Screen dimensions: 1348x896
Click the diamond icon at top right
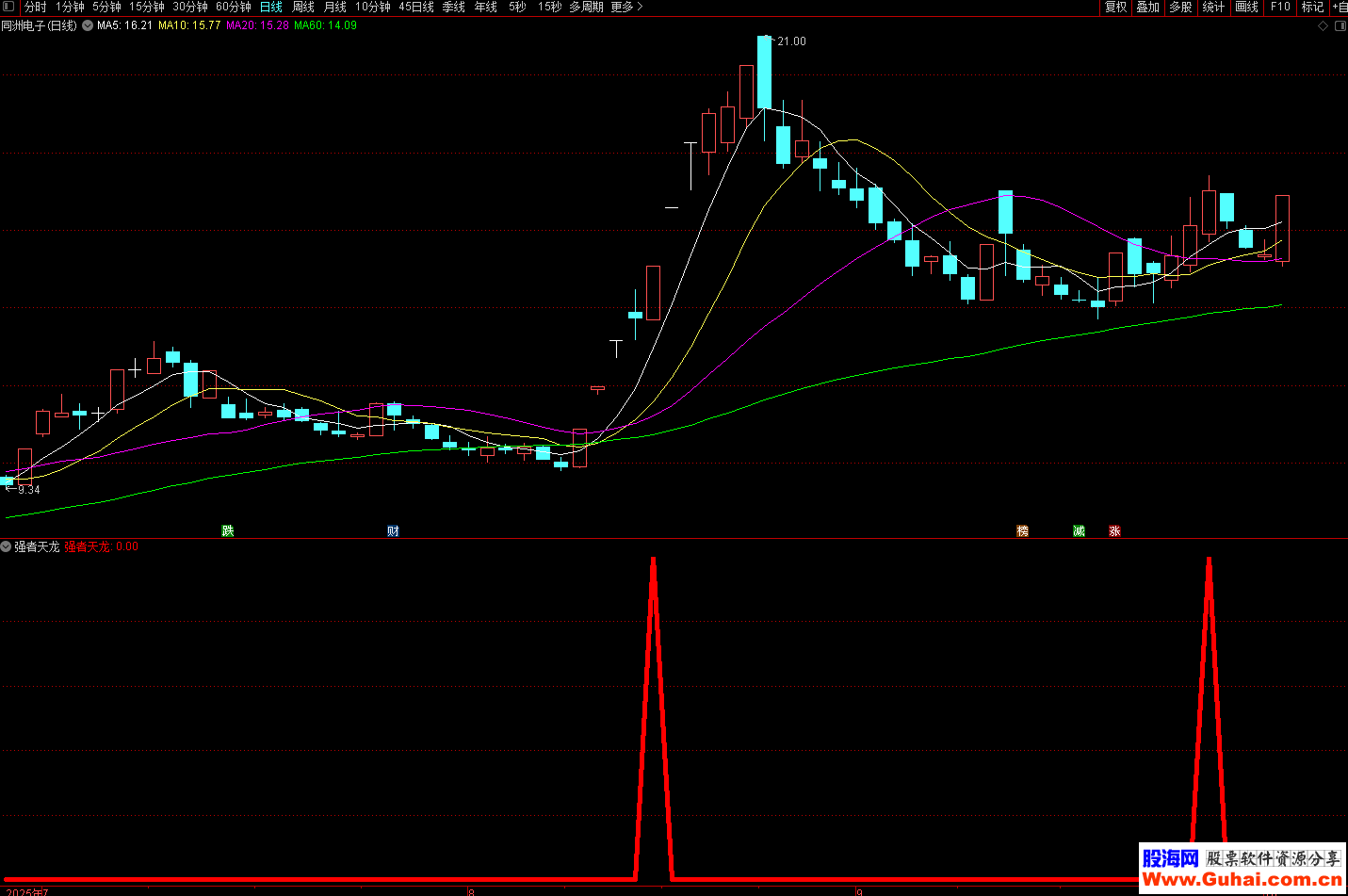1323,25
